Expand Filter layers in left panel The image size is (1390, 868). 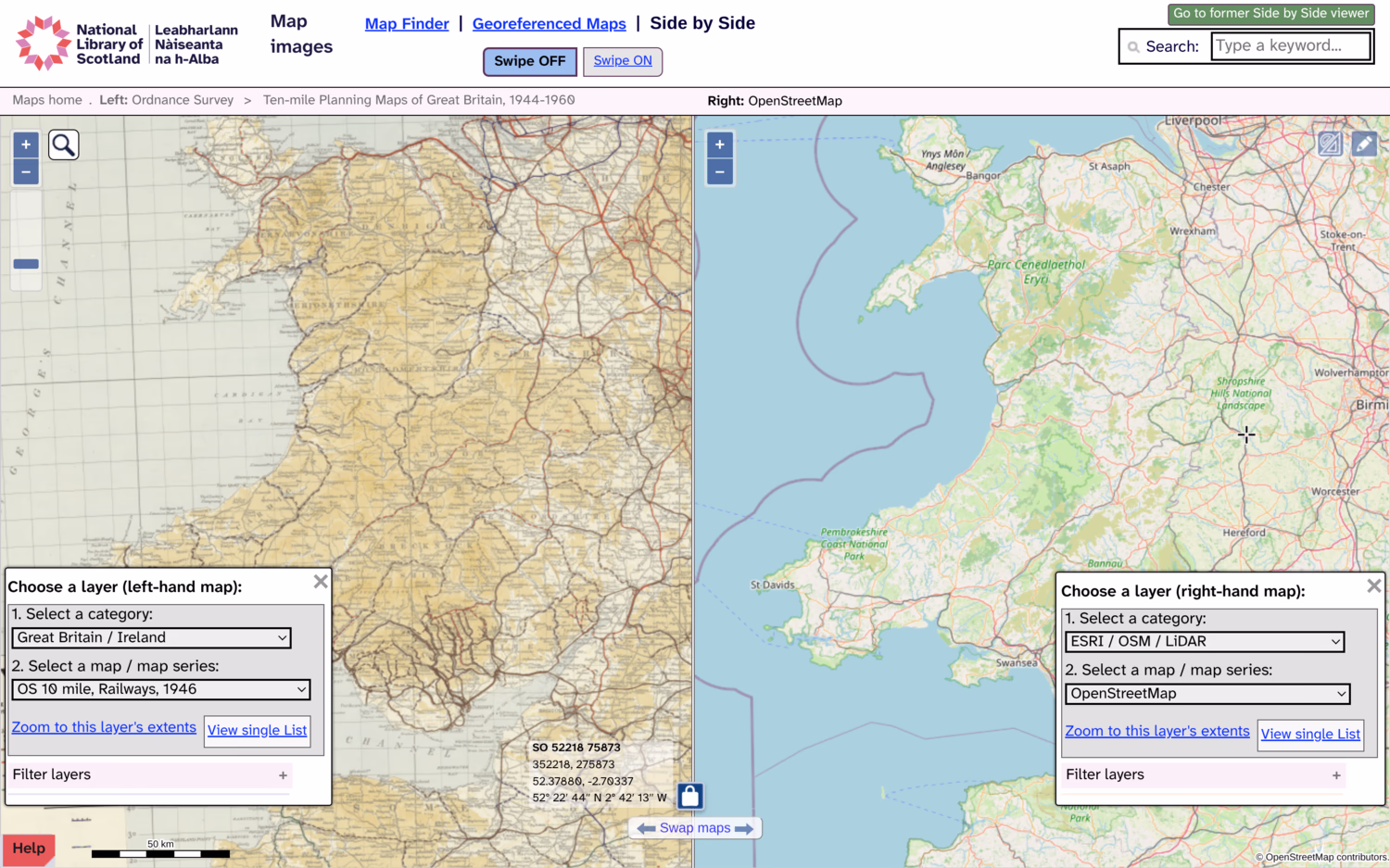pyautogui.click(x=150, y=775)
